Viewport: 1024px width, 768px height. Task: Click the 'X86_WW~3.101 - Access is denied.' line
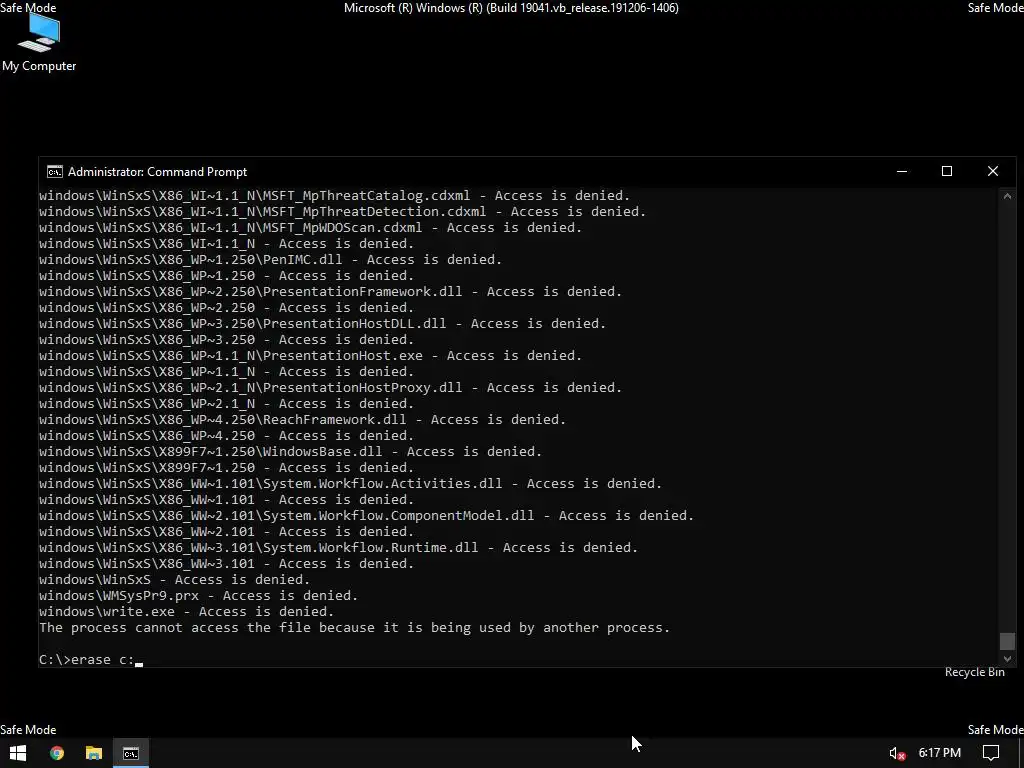click(x=227, y=564)
